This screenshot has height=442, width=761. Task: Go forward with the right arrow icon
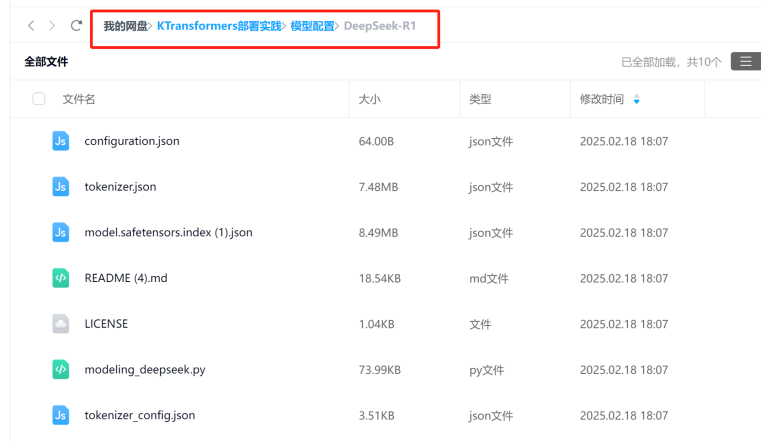point(52,26)
